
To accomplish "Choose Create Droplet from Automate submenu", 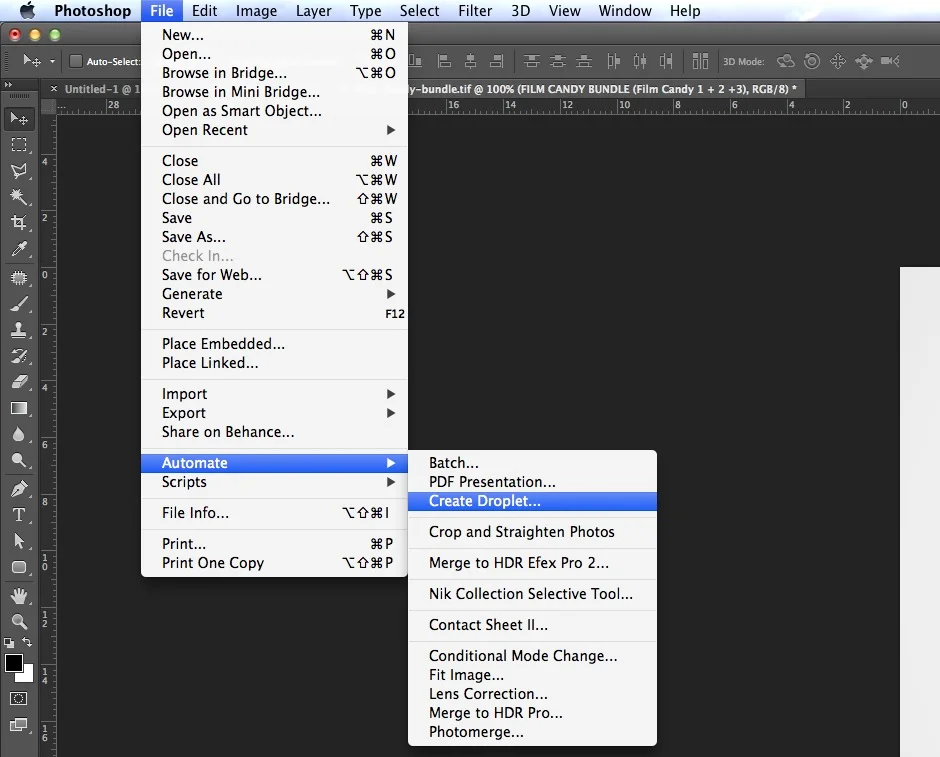I will point(532,501).
